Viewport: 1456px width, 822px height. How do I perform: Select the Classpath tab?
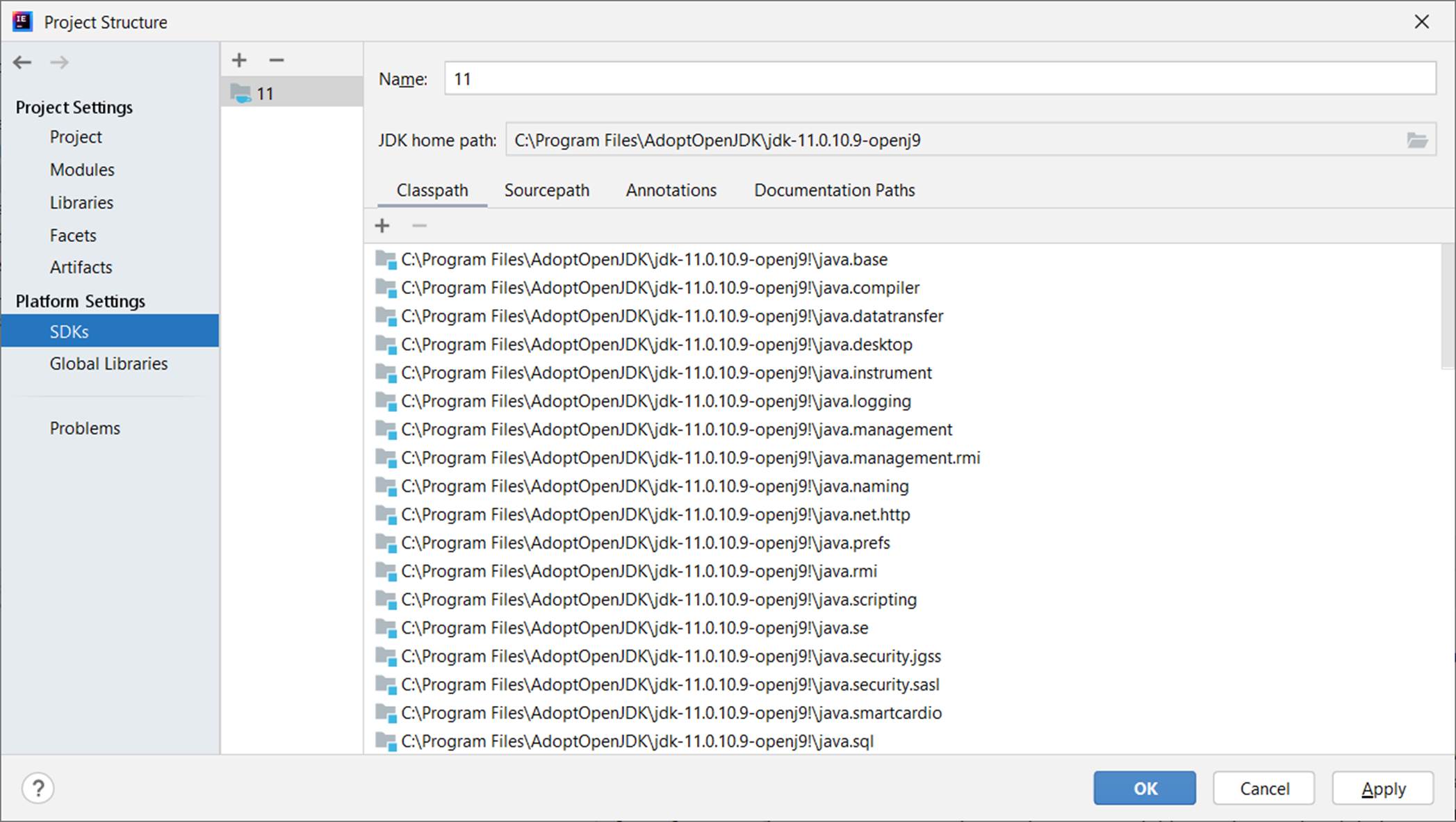click(432, 190)
